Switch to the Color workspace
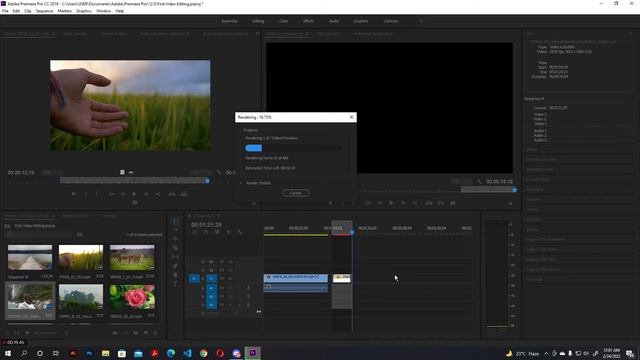The height and width of the screenshot is (360, 640). [283, 21]
